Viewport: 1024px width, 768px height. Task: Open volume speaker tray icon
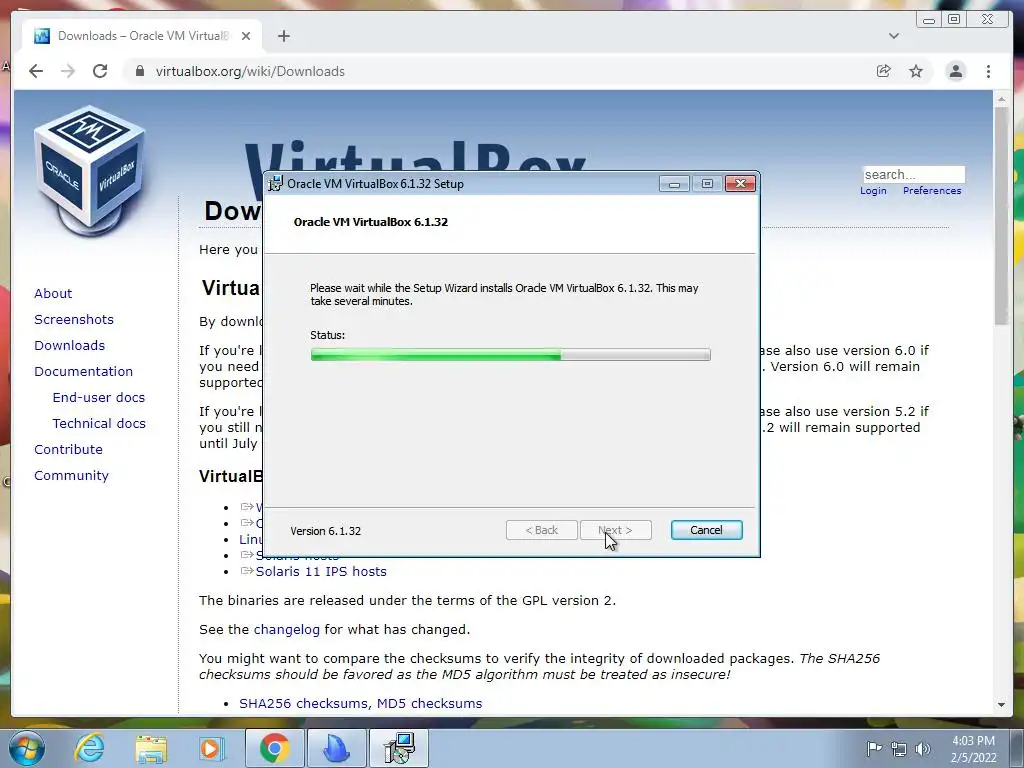(922, 749)
